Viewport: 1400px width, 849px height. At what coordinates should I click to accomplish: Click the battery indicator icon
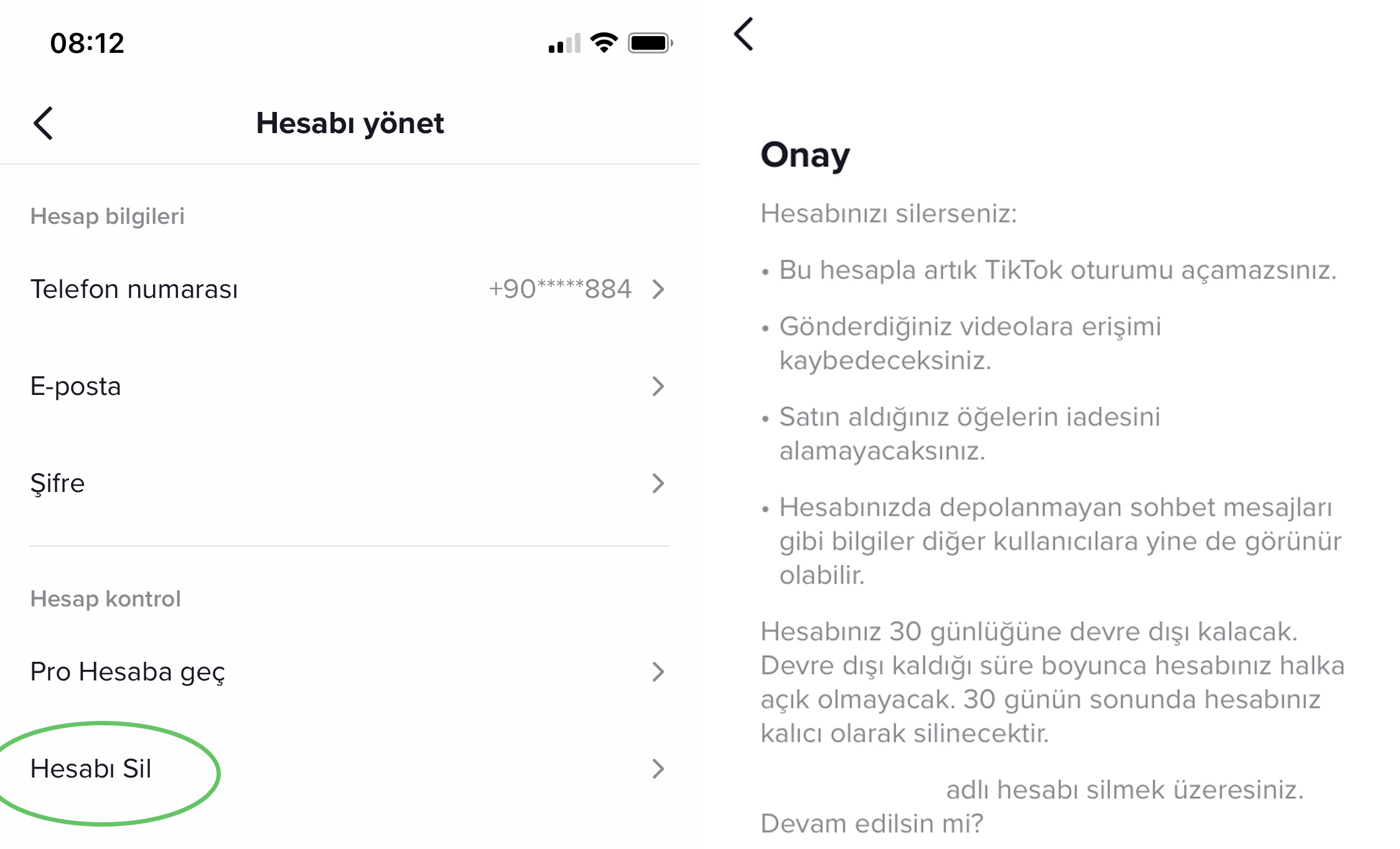649,42
